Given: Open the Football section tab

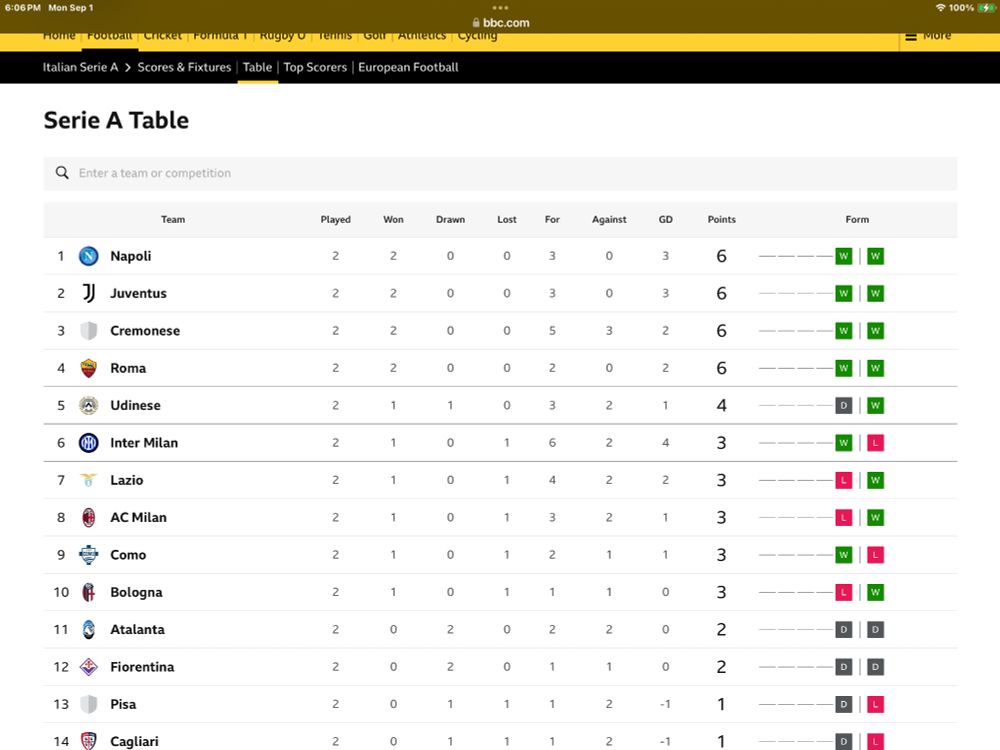Looking at the screenshot, I should click(x=110, y=36).
